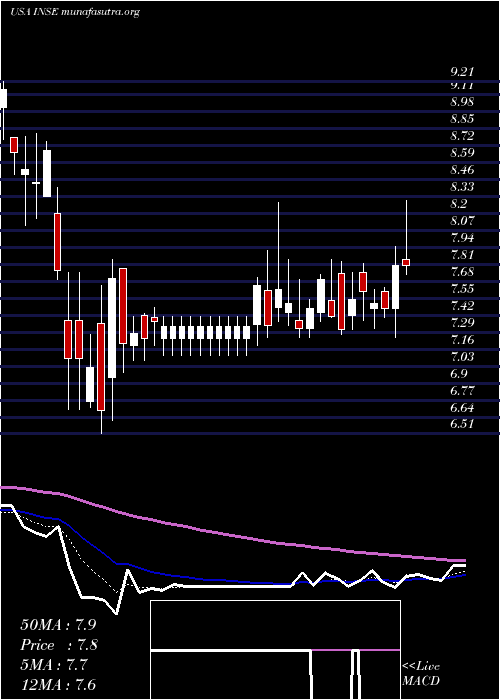
Task: Click the 8.2 price axis label
Action: click(459, 204)
